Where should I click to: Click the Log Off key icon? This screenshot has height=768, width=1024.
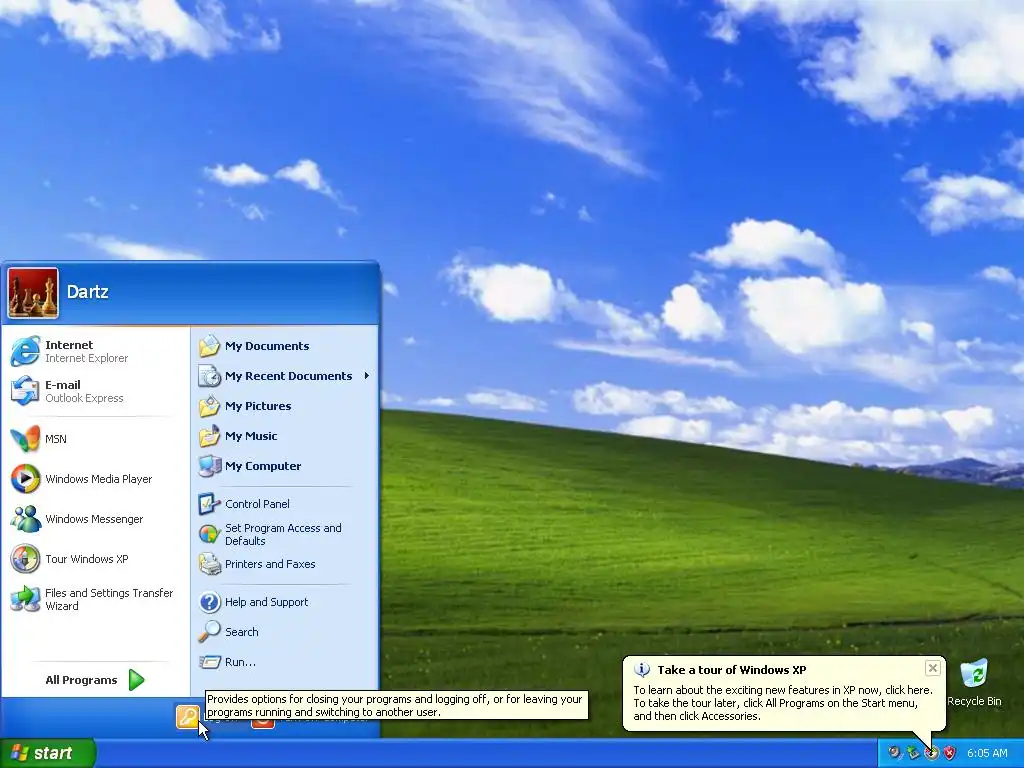point(187,717)
